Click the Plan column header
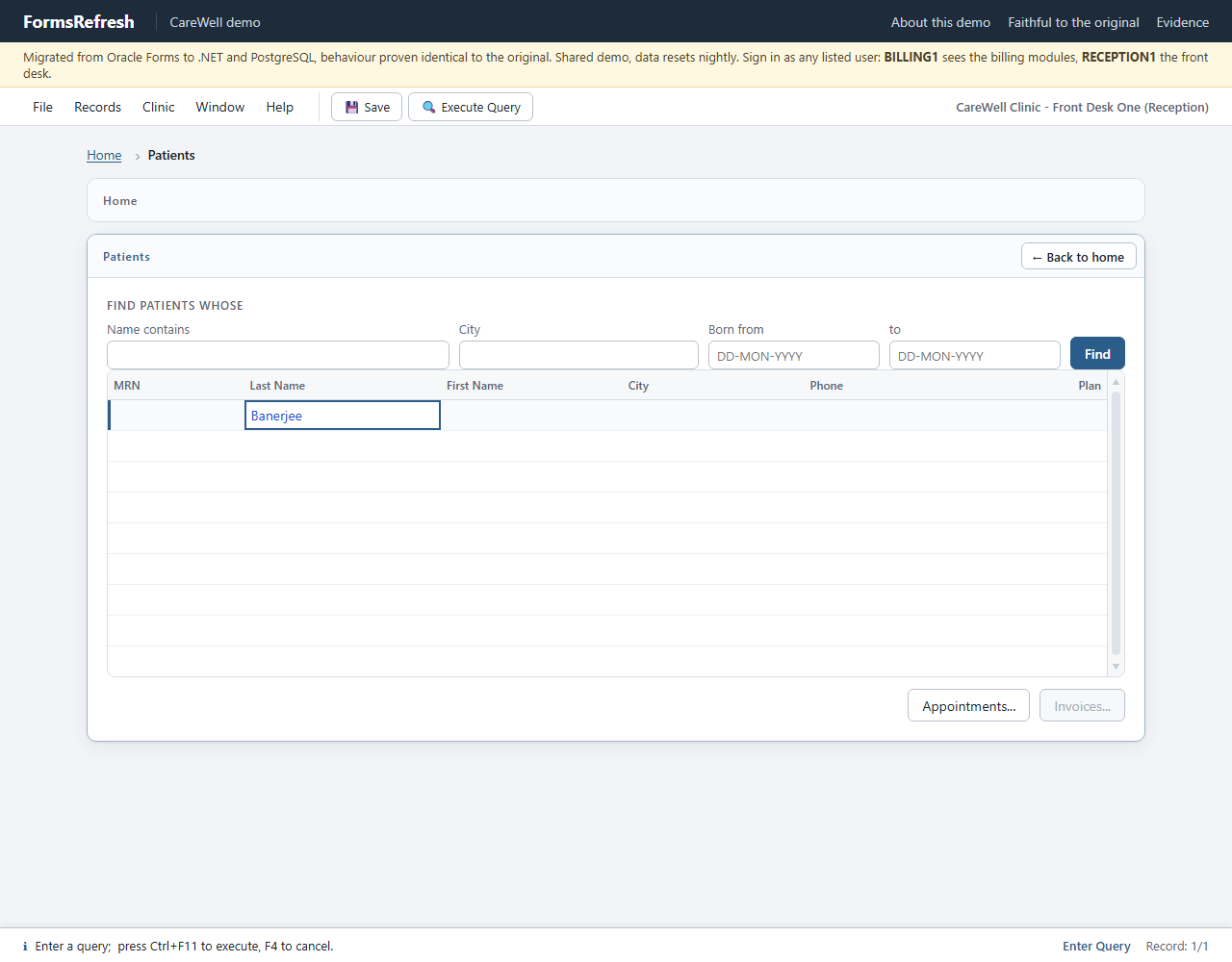The image size is (1232, 962). [x=1090, y=386]
